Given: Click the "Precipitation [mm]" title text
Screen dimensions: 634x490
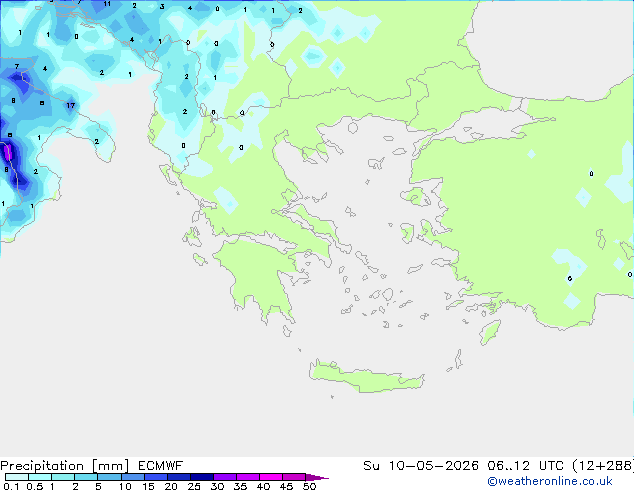Looking at the screenshot, I should point(65,466).
